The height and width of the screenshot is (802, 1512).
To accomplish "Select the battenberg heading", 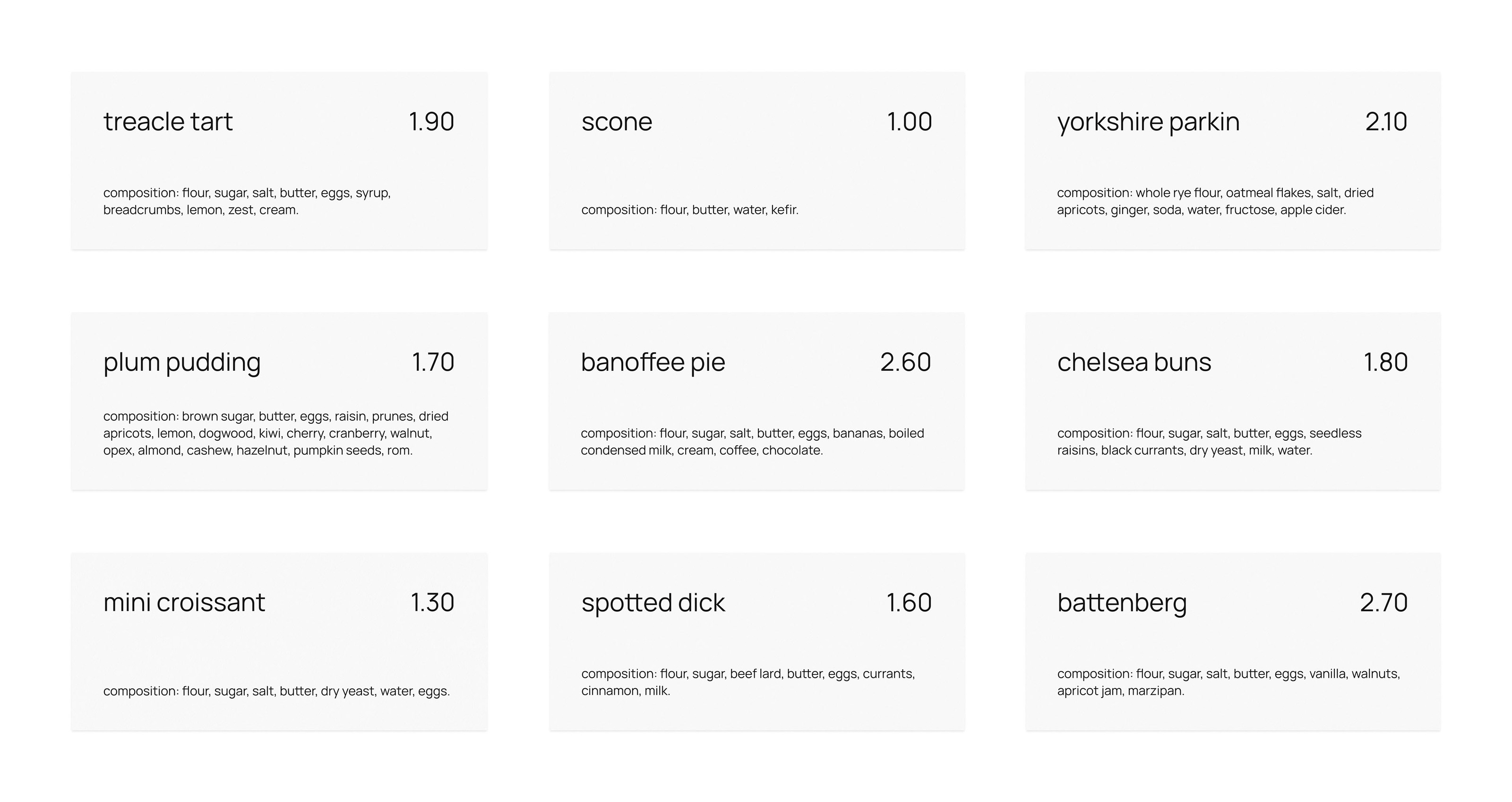I will click(1122, 603).
